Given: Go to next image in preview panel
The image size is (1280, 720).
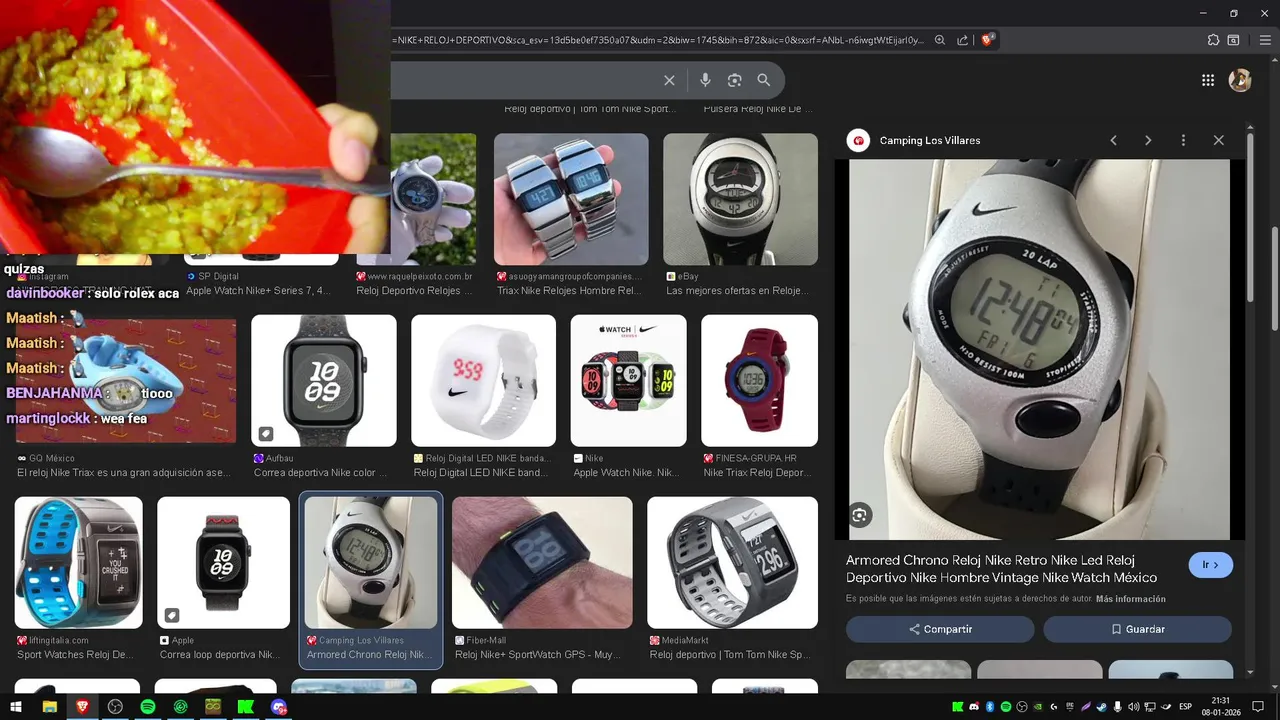Looking at the screenshot, I should click(1148, 141).
